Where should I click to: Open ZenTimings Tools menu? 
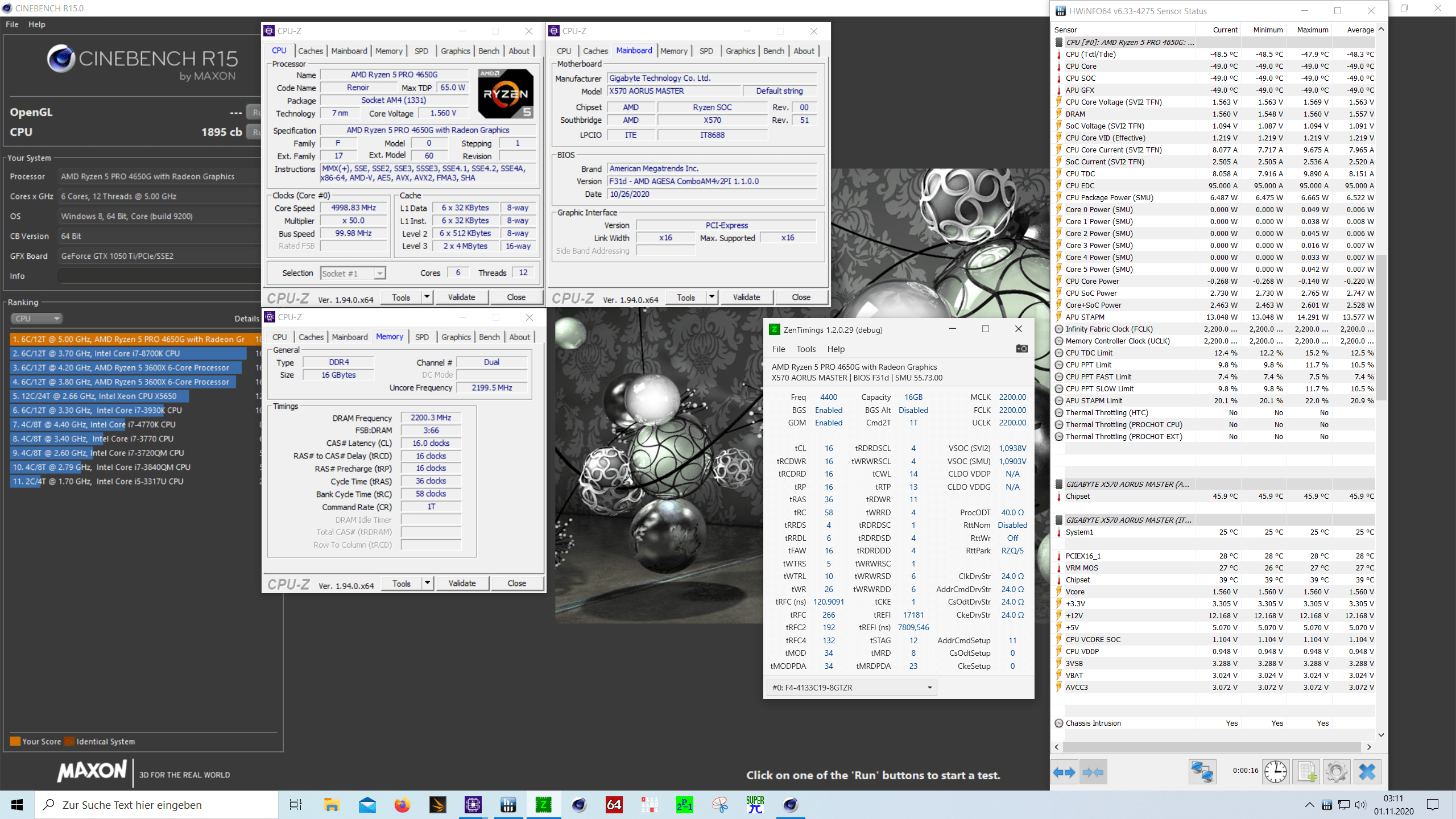806,349
